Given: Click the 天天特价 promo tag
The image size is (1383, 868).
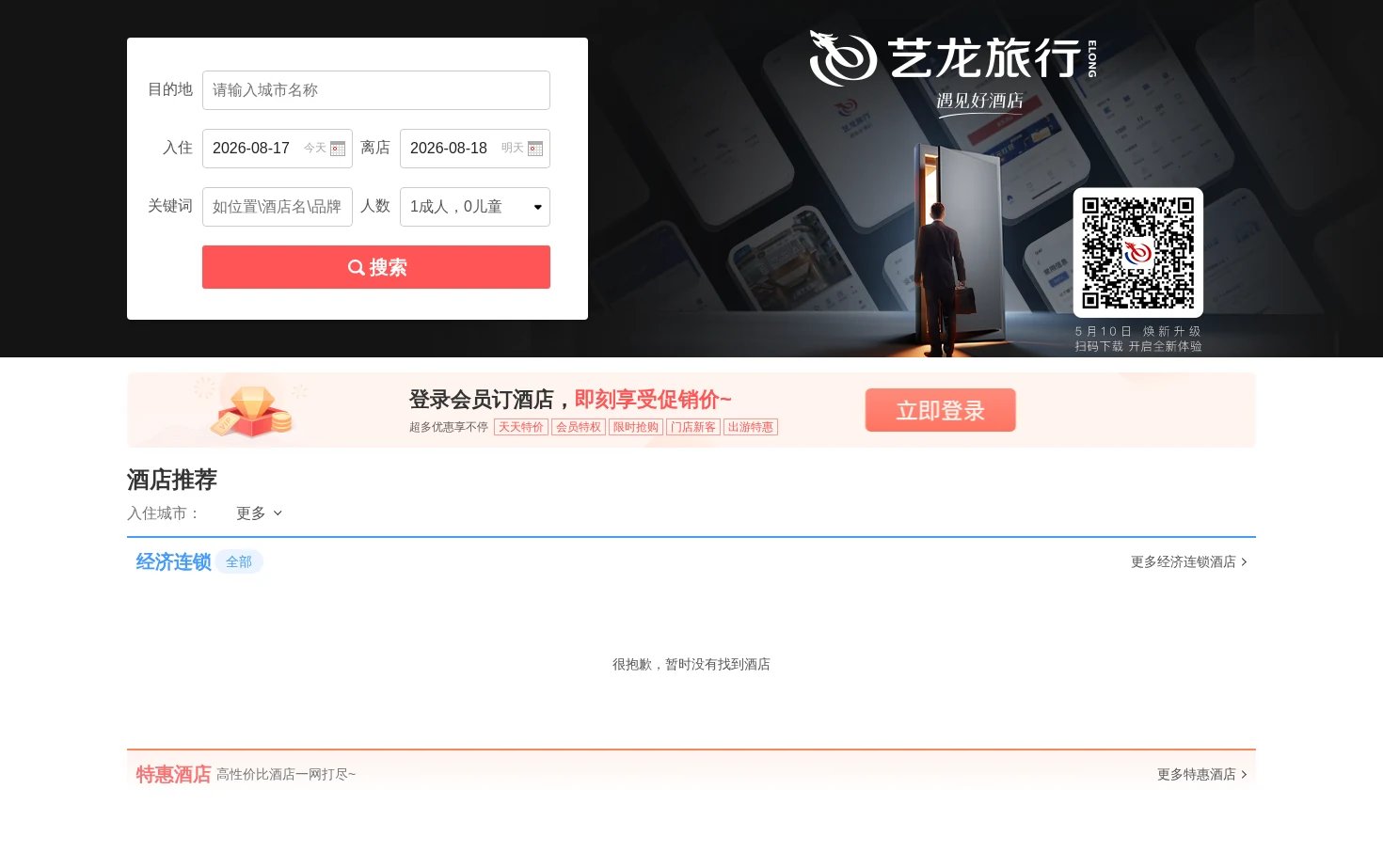Looking at the screenshot, I should click(x=521, y=427).
